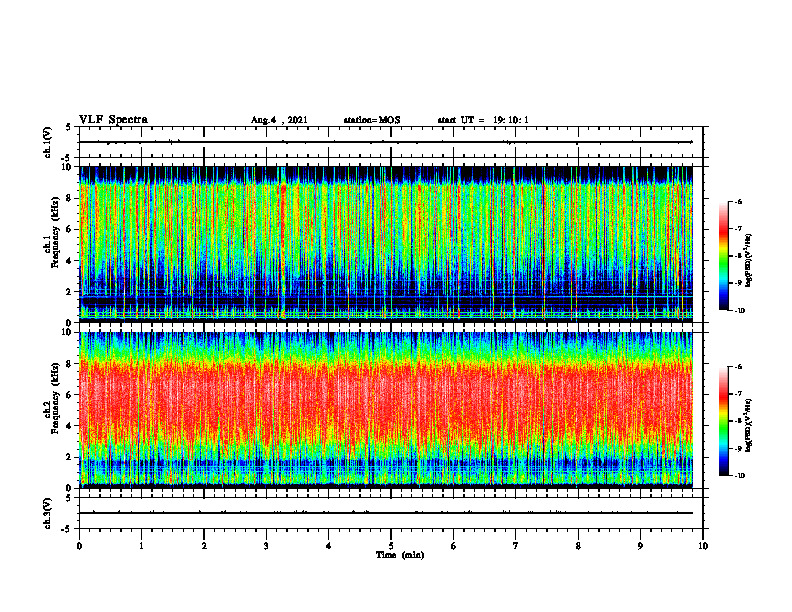Click the "station=MOS" header text
This screenshot has height=612, width=792.
pos(372,120)
